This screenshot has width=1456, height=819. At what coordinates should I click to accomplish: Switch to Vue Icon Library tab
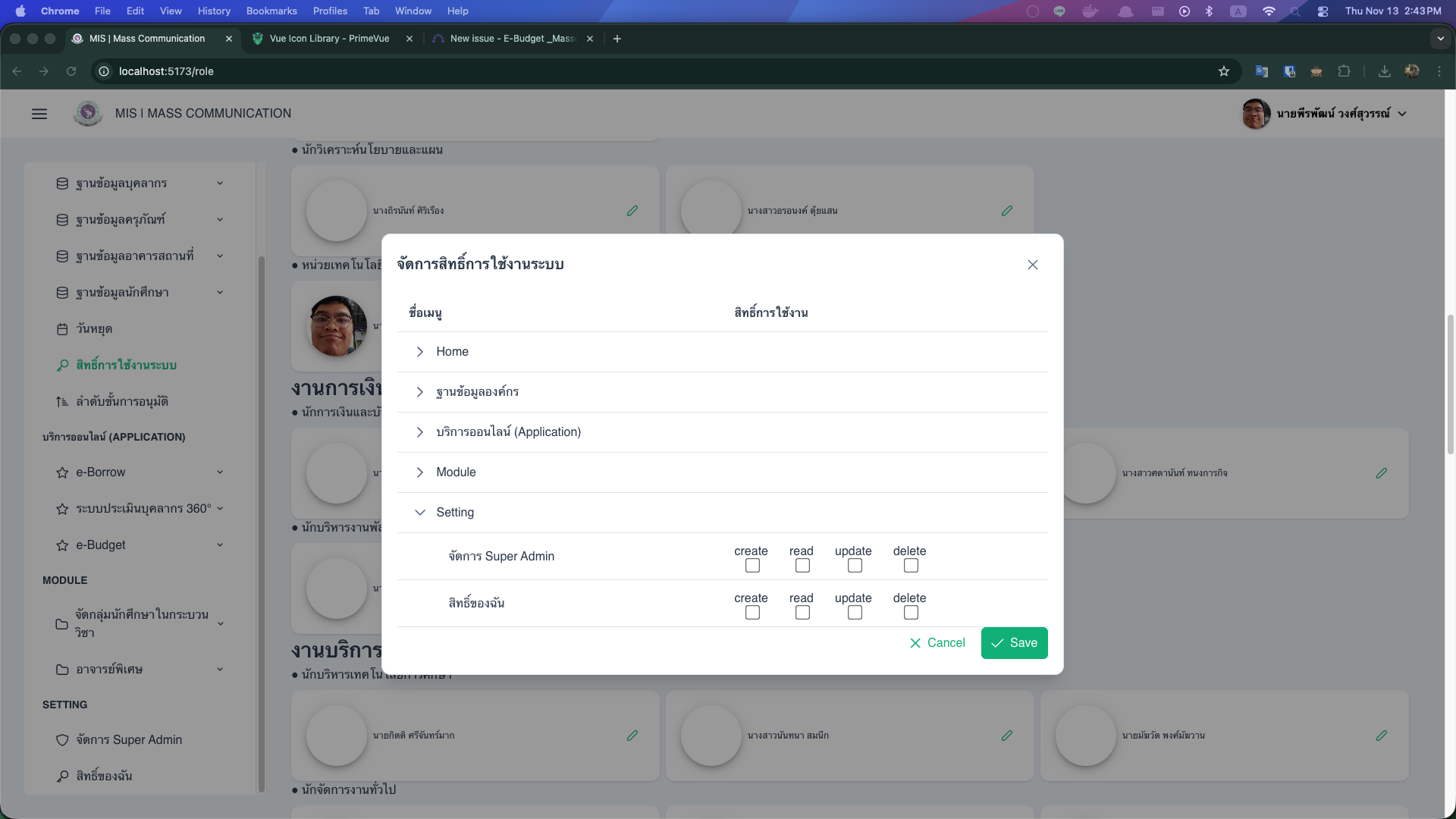pyautogui.click(x=329, y=39)
